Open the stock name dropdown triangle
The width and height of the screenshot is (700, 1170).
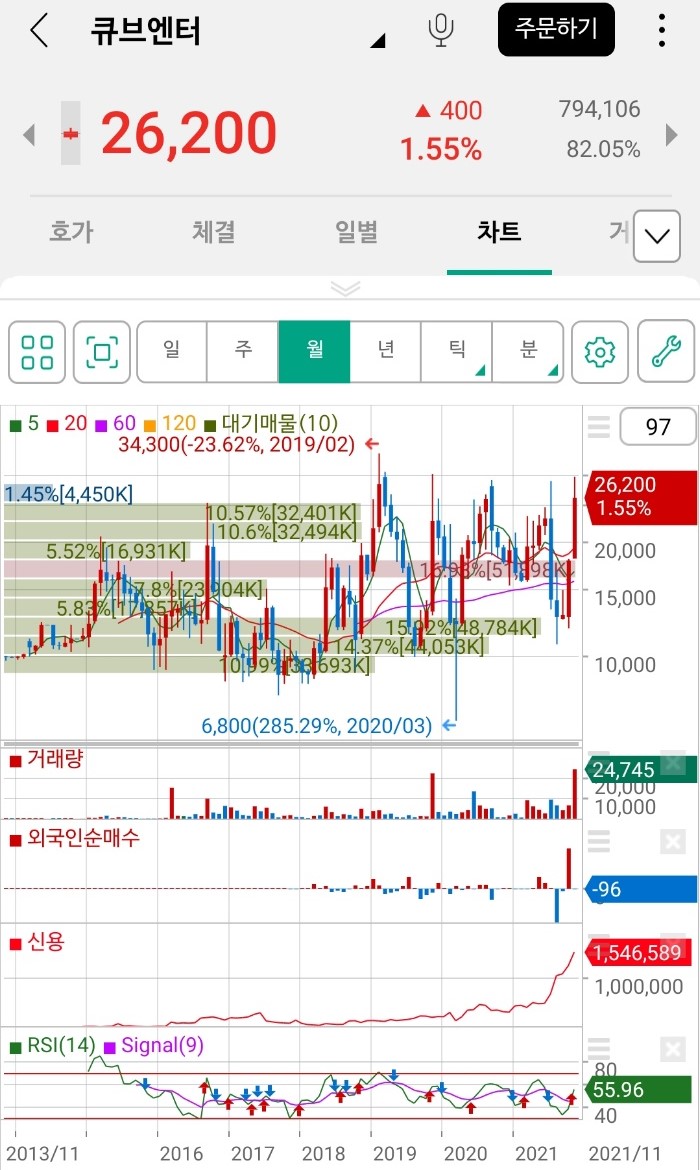pyautogui.click(x=378, y=40)
